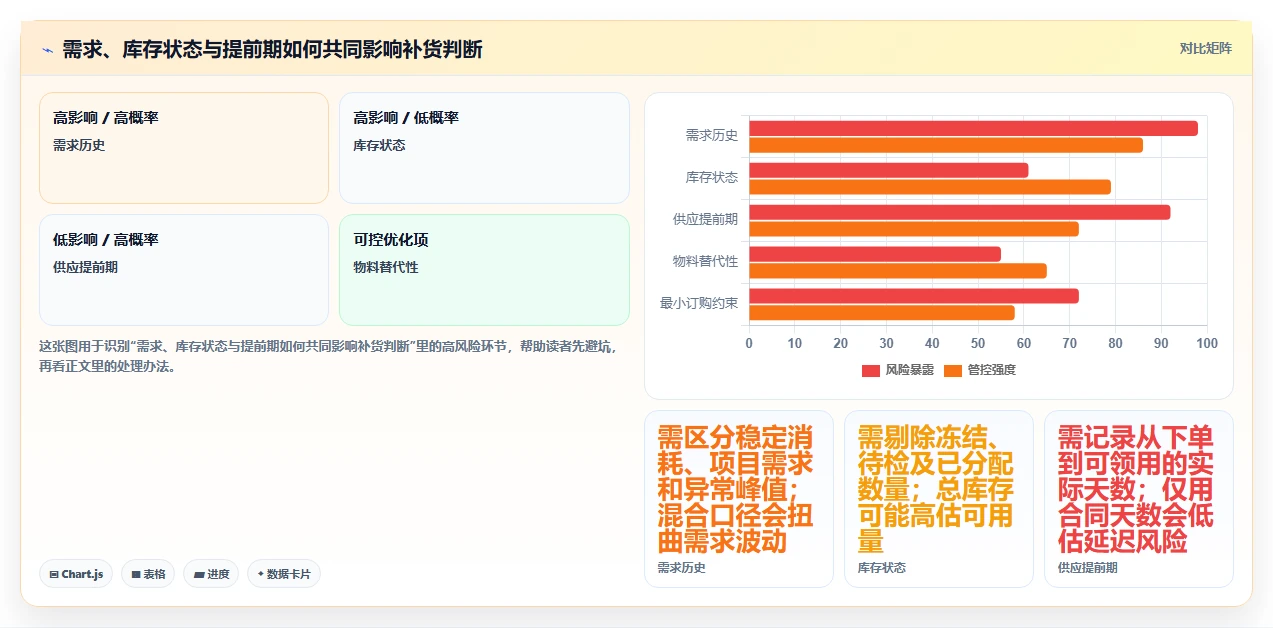Click the 需求历史 caption under orange card
Viewport: 1273px width, 628px height.
(x=681, y=568)
